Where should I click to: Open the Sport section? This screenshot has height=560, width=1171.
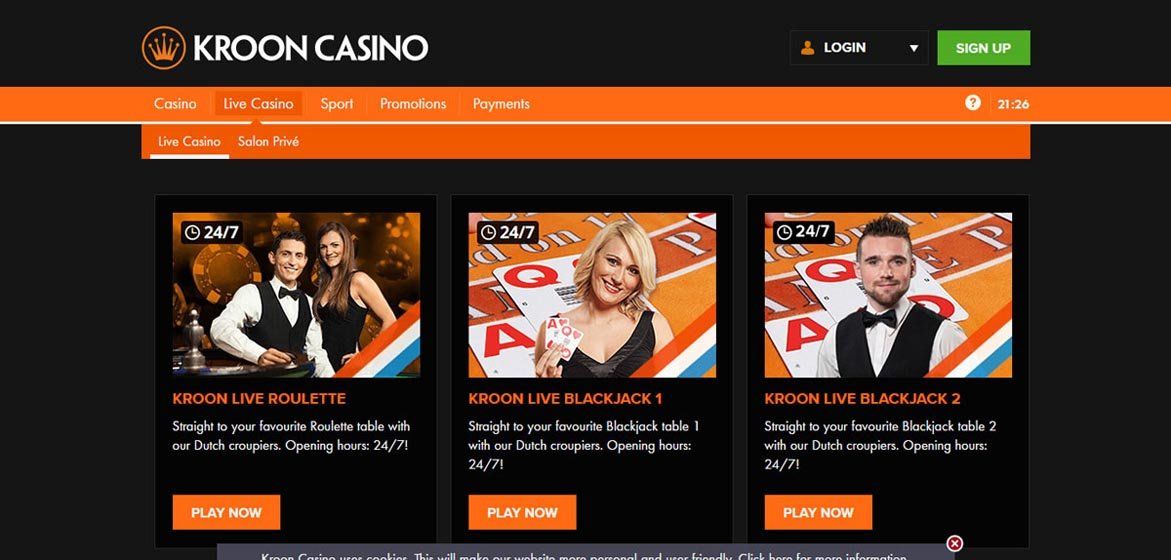tap(337, 104)
